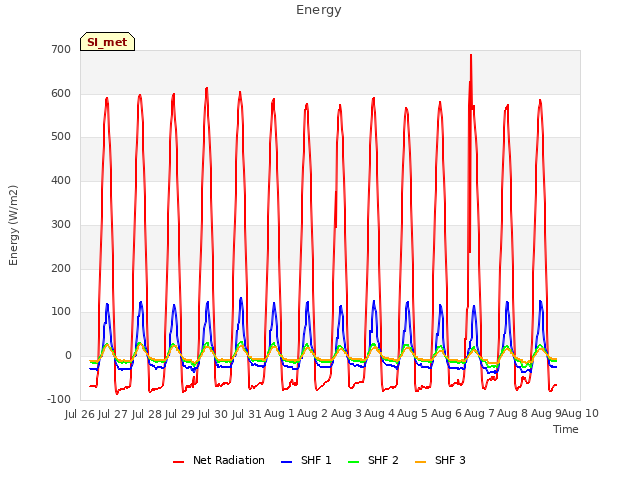Click the 600 y-axis tick label
The image size is (640, 480).
(61, 93)
